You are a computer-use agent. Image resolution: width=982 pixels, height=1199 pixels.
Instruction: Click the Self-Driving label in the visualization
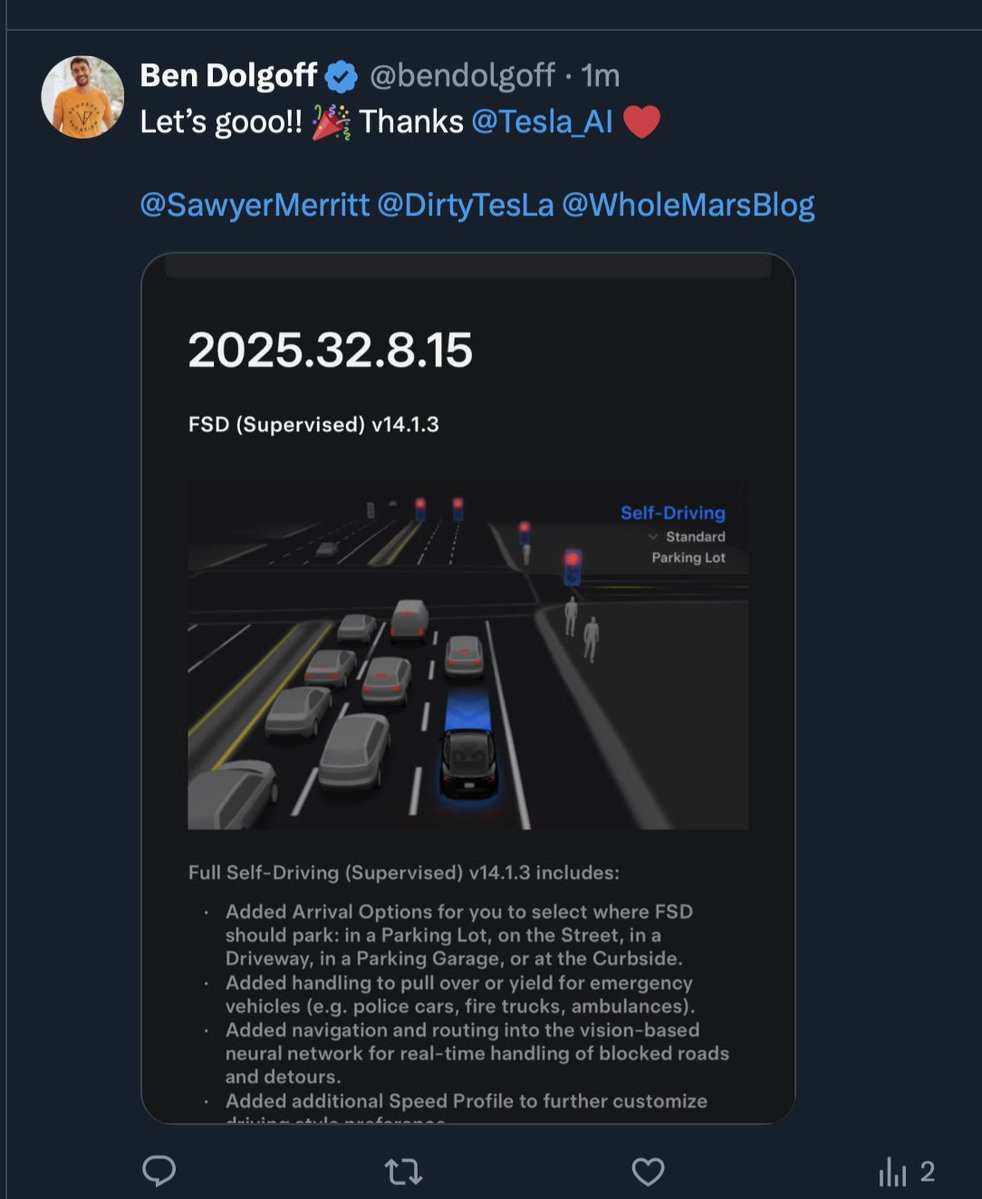coord(673,512)
